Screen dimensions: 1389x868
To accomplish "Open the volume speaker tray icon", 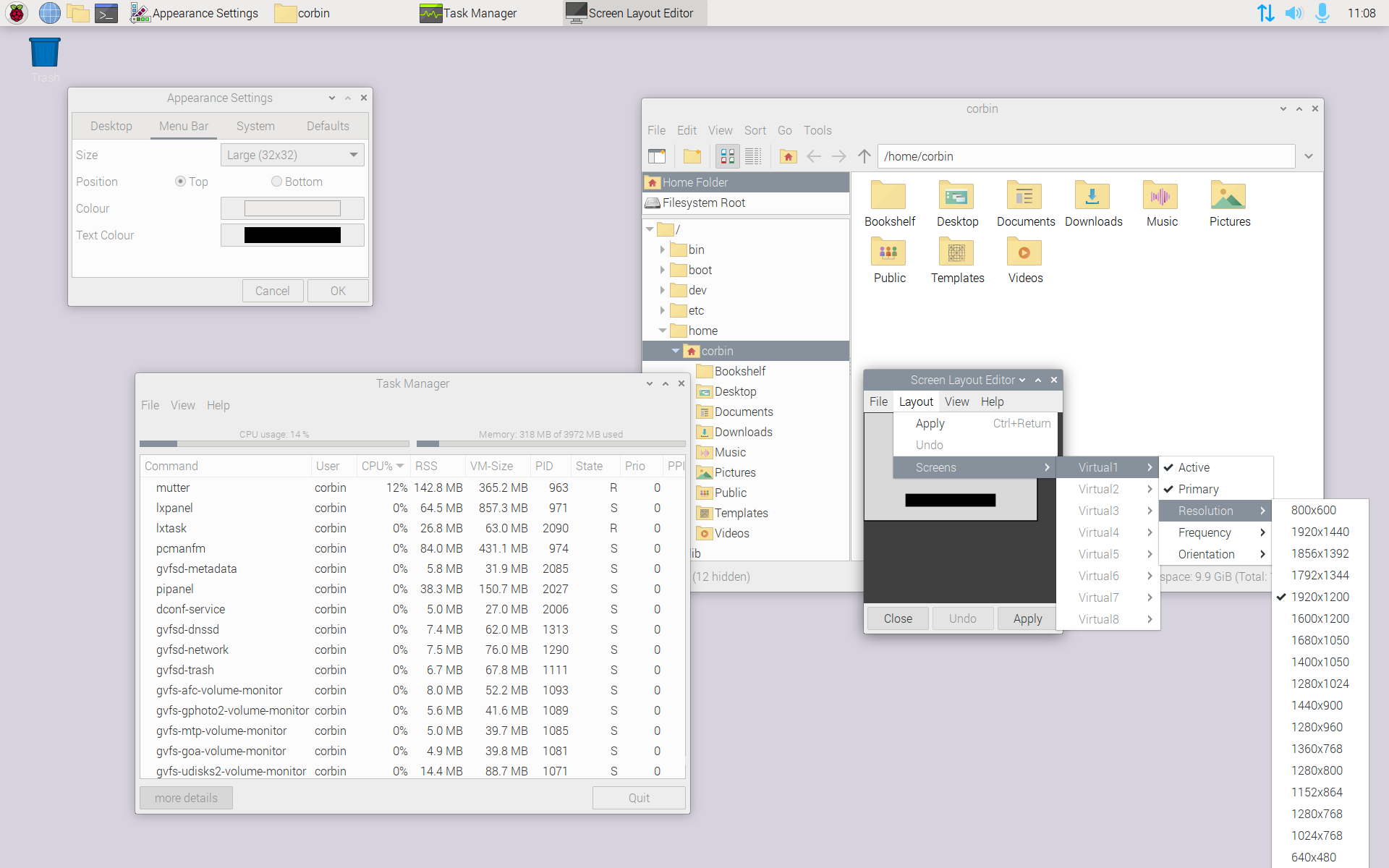I will click(x=1294, y=13).
